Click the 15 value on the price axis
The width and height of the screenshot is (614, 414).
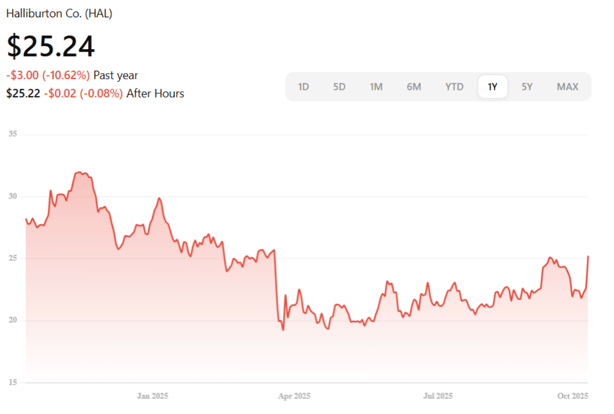click(14, 382)
